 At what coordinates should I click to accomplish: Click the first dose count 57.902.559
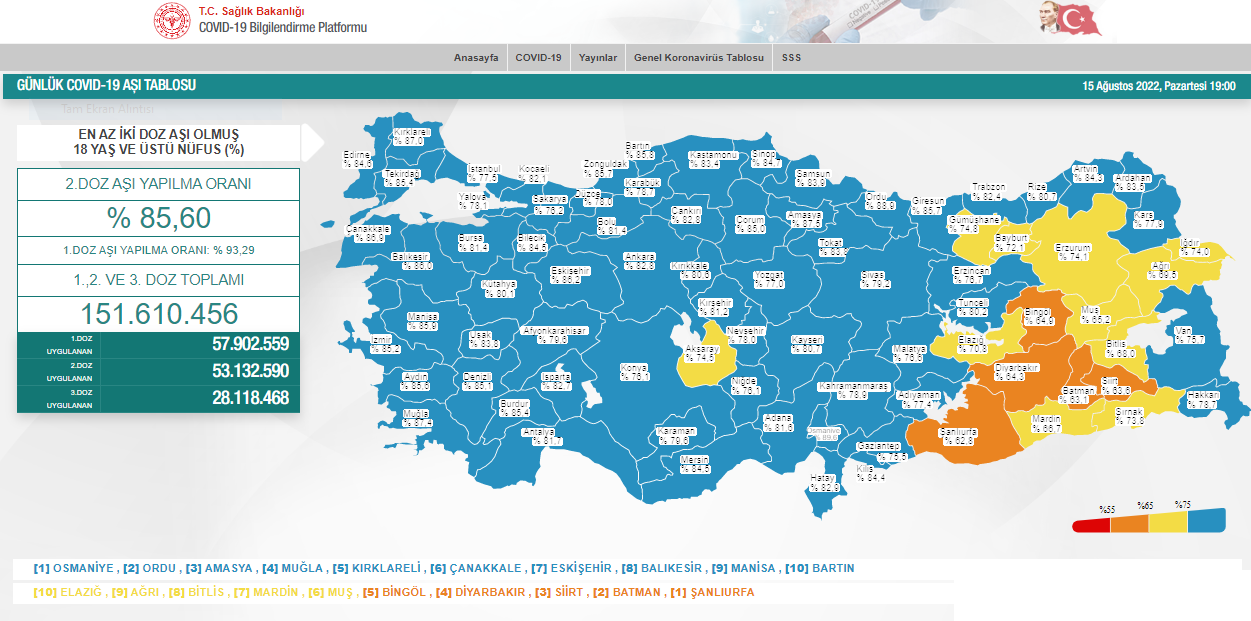pyautogui.click(x=250, y=344)
